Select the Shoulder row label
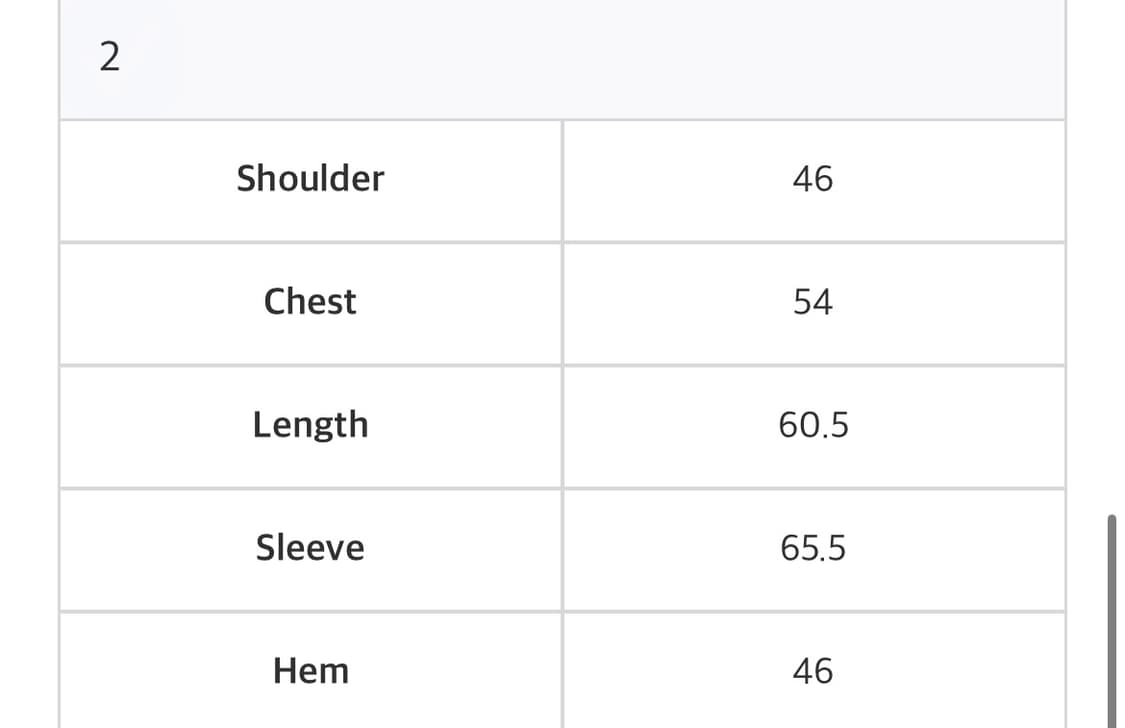 [x=310, y=179]
